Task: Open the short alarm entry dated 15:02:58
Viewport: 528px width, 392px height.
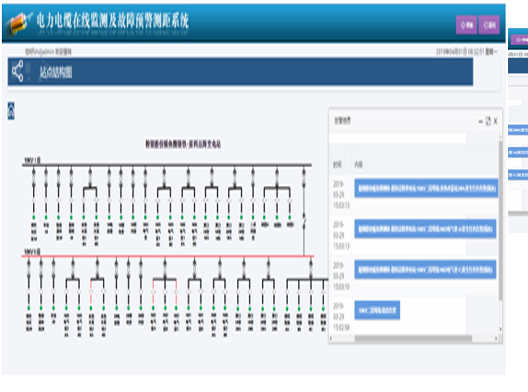Action: [x=377, y=310]
